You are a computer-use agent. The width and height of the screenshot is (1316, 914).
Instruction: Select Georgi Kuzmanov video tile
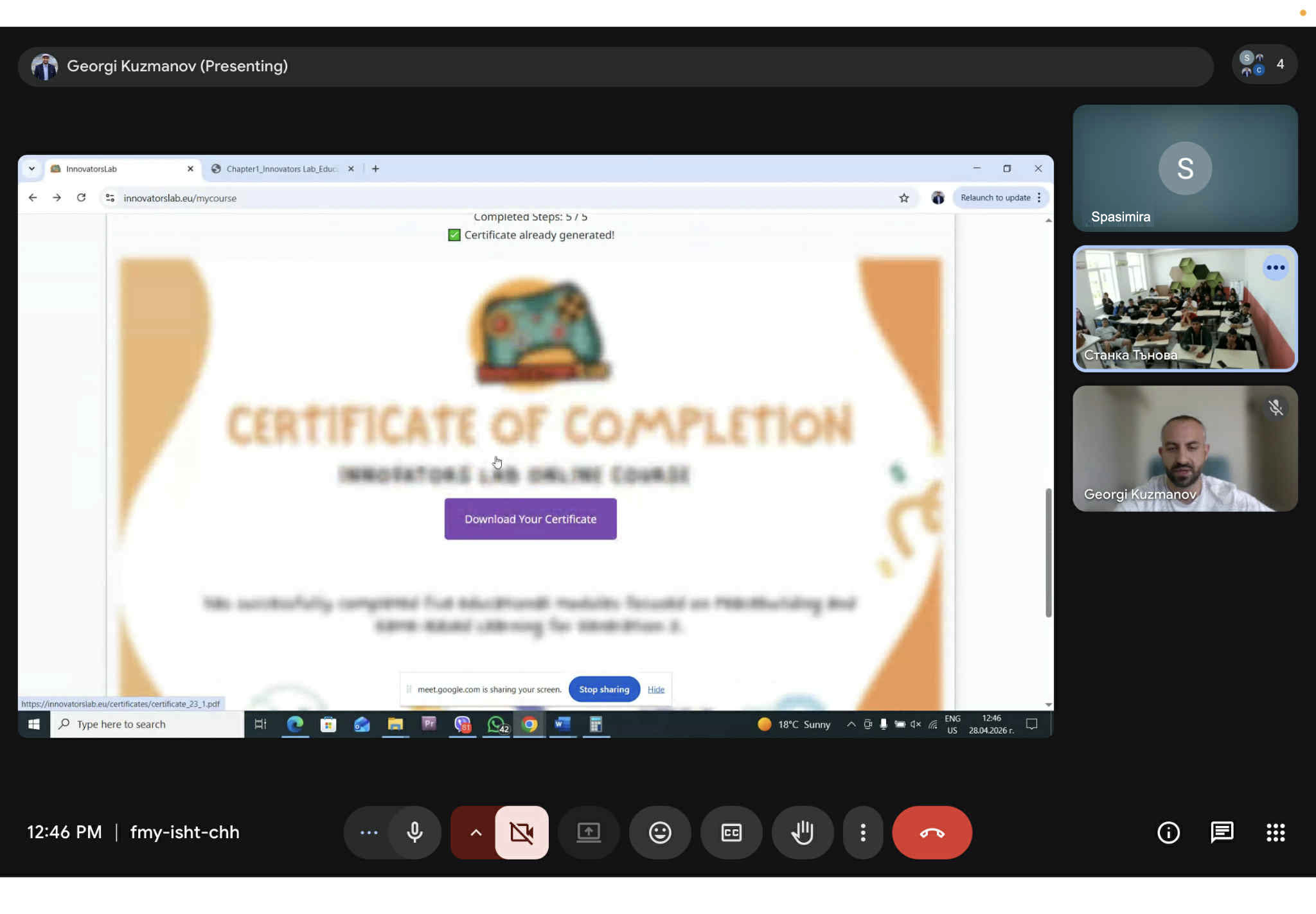(1185, 448)
